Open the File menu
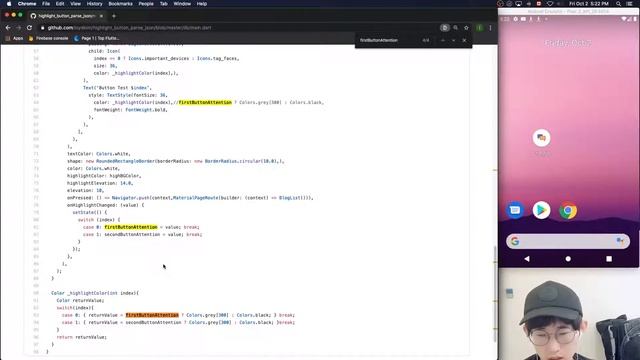The width and height of the screenshot is (640, 360). [46, 4]
